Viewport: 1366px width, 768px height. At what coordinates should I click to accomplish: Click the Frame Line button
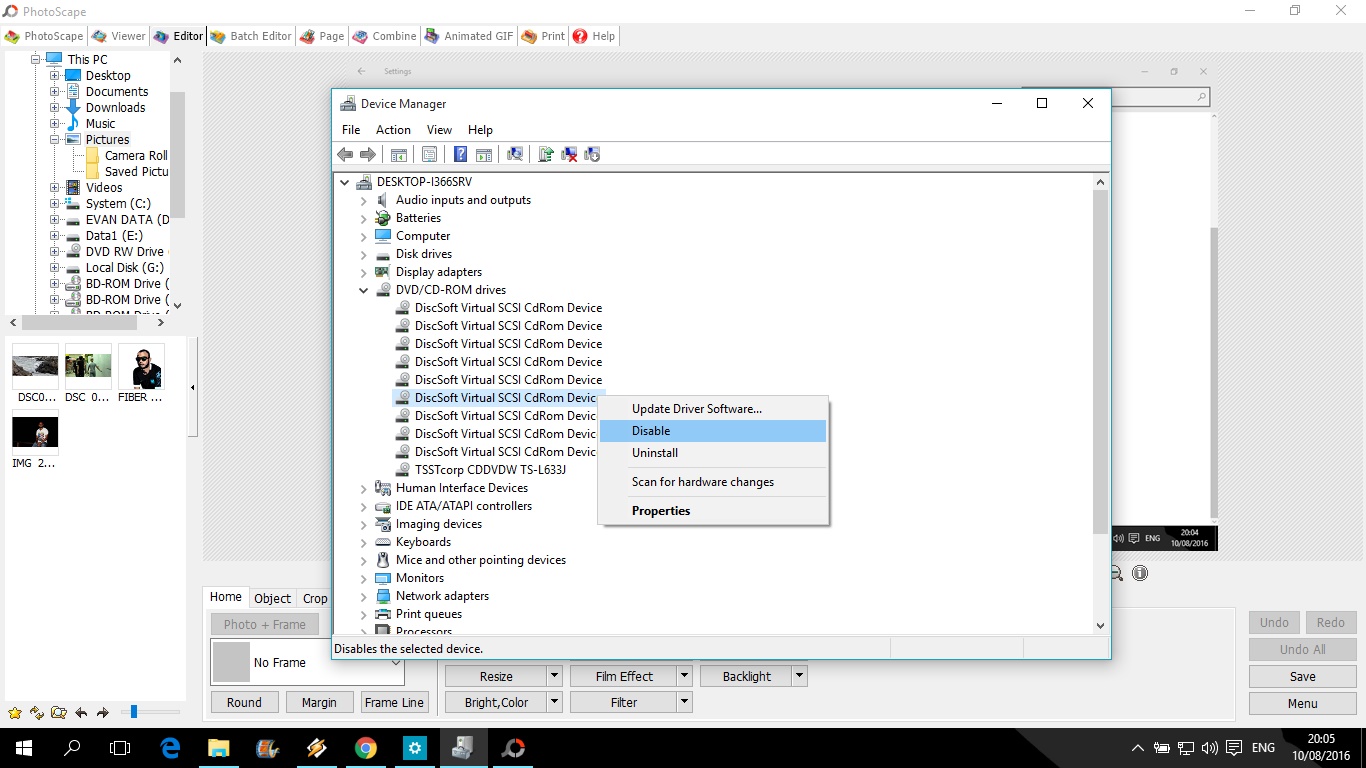click(x=394, y=702)
